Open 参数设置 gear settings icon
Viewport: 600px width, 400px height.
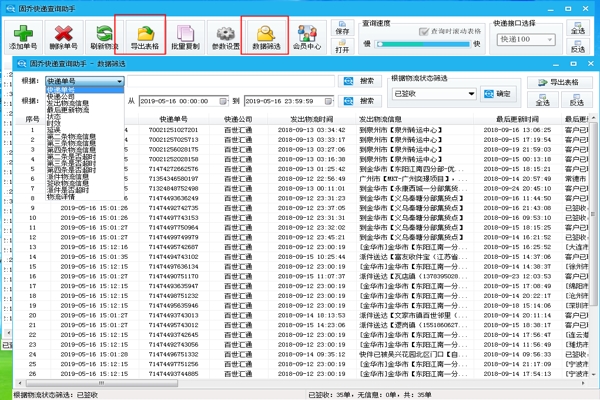226,37
